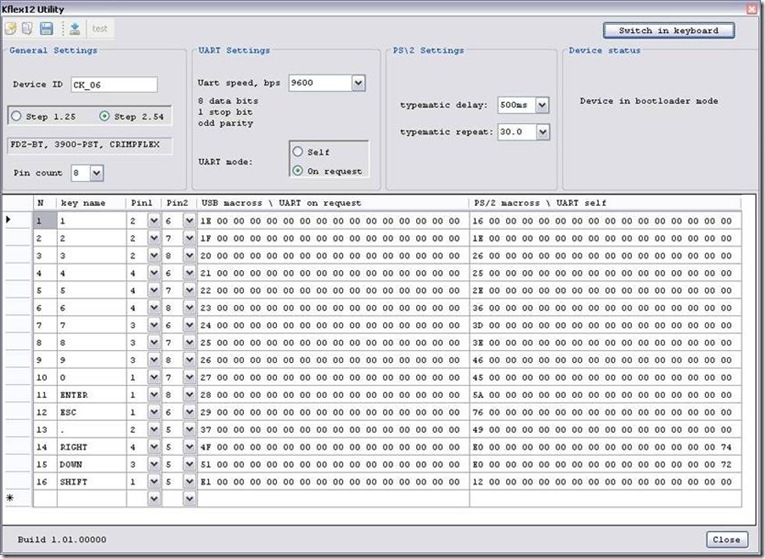Select the 'Step 2.54' radio button

point(104,116)
